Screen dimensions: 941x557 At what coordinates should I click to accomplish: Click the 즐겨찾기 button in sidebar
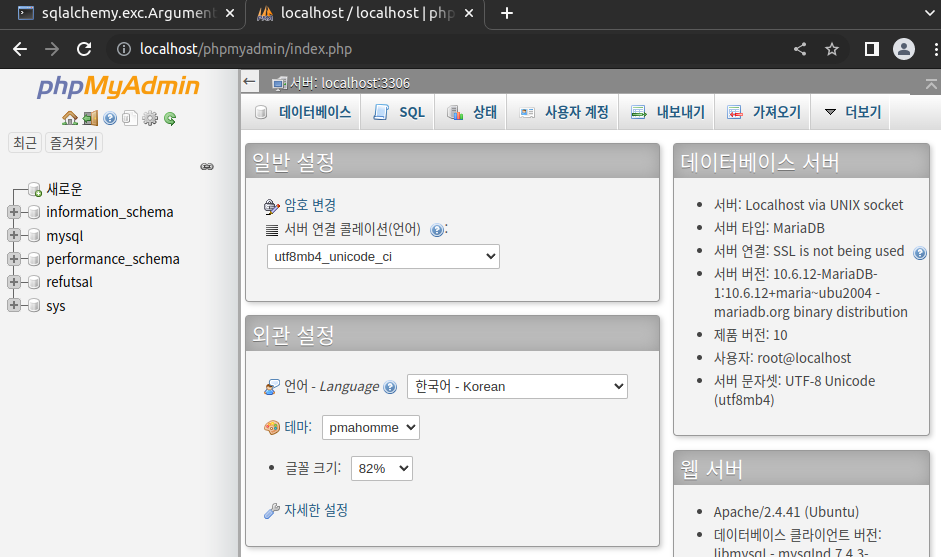tap(74, 143)
